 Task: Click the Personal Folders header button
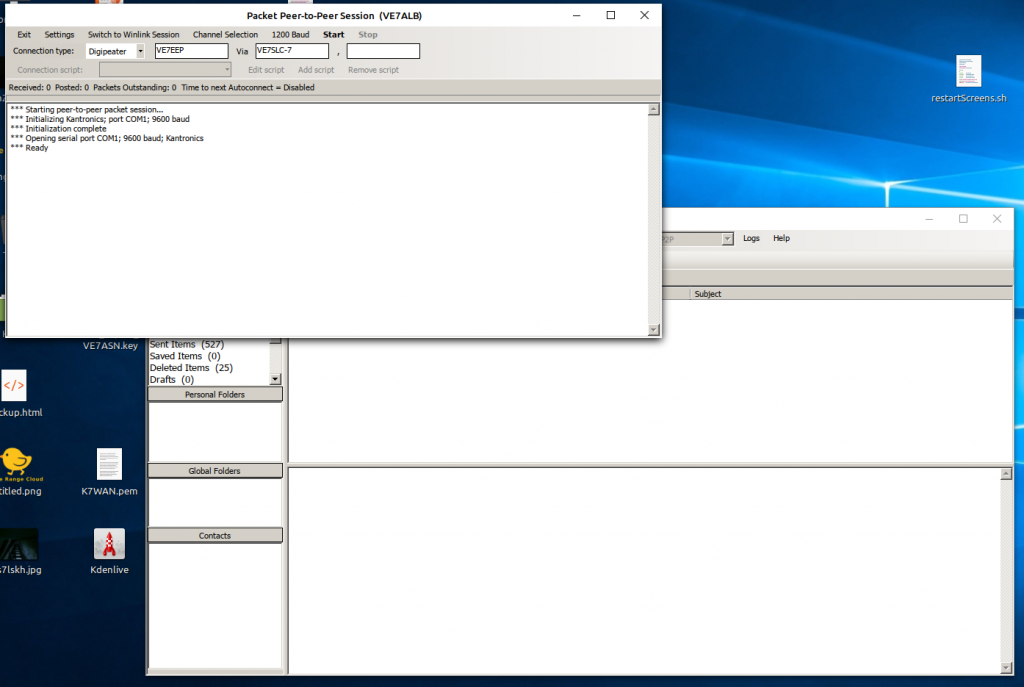pos(215,394)
